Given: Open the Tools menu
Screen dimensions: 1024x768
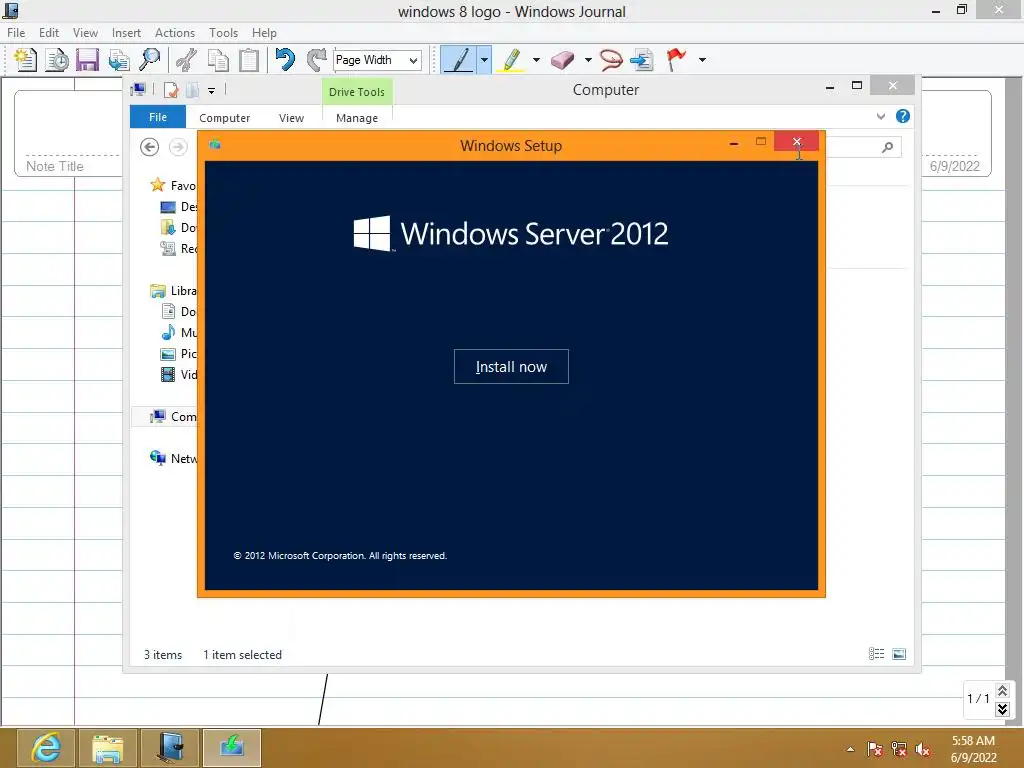Looking at the screenshot, I should (223, 33).
